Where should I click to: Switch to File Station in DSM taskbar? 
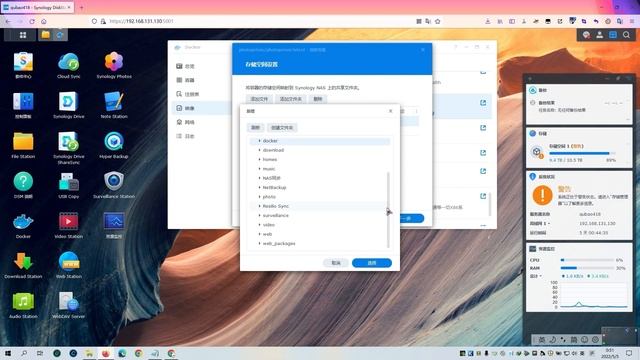click(45, 35)
